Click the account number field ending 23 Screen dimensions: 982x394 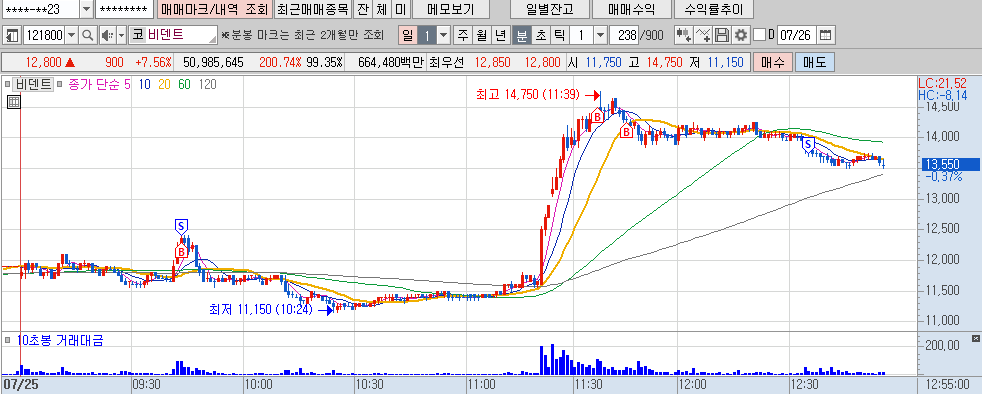pos(41,9)
